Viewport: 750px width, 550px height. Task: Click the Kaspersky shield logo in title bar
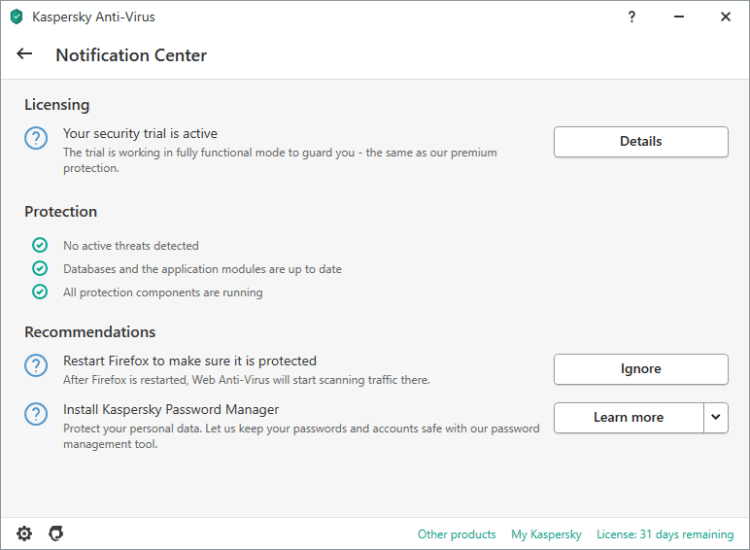point(16,17)
